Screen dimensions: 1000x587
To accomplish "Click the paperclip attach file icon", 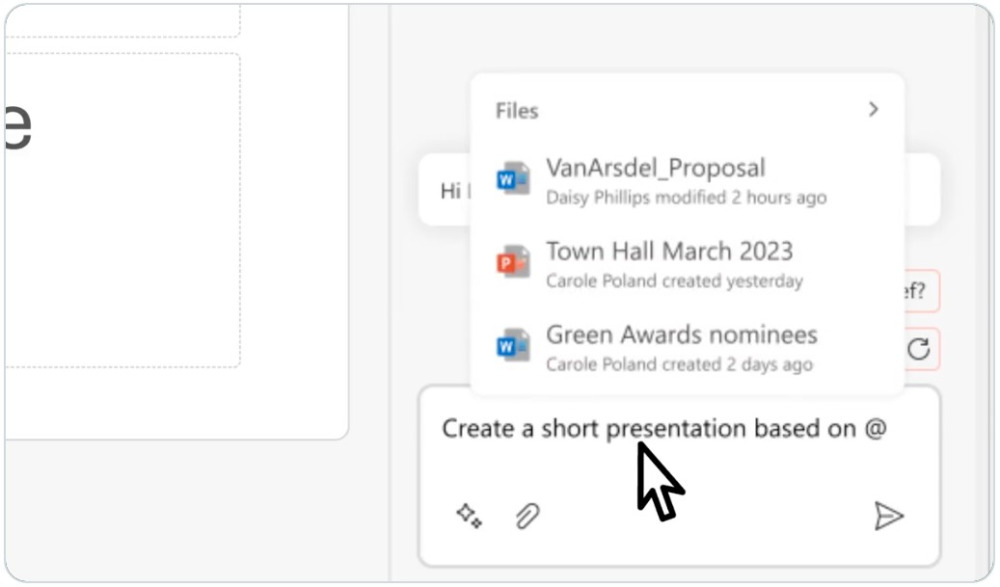I will pos(527,516).
